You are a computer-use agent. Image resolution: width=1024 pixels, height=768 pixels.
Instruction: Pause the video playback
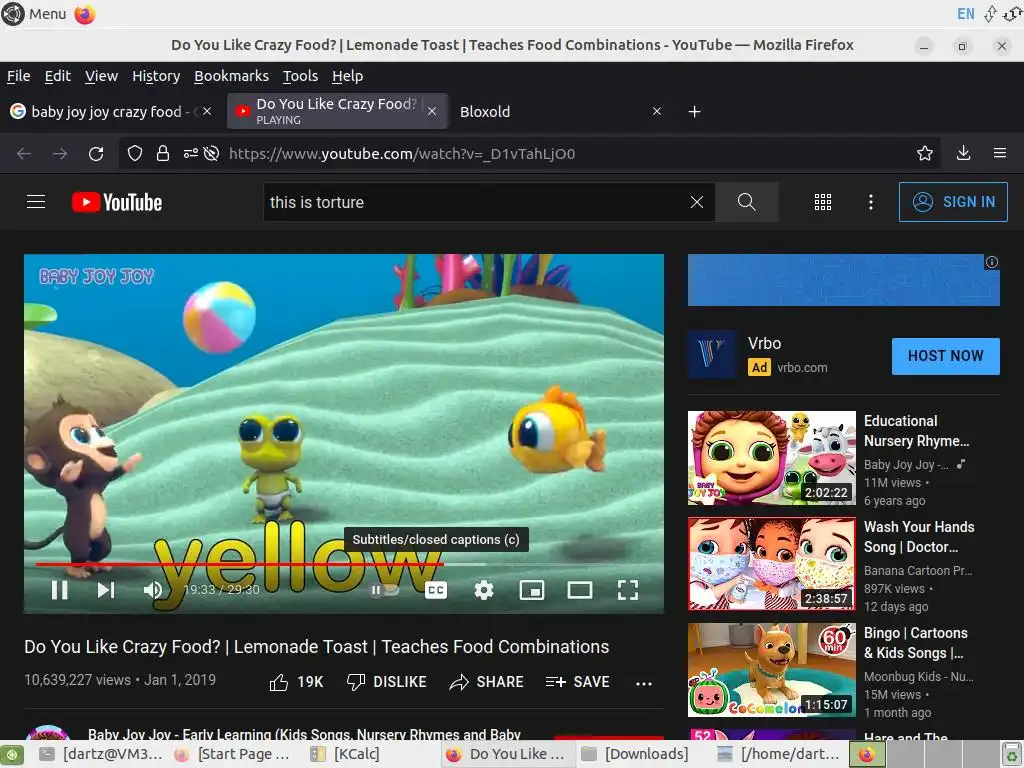(x=59, y=590)
